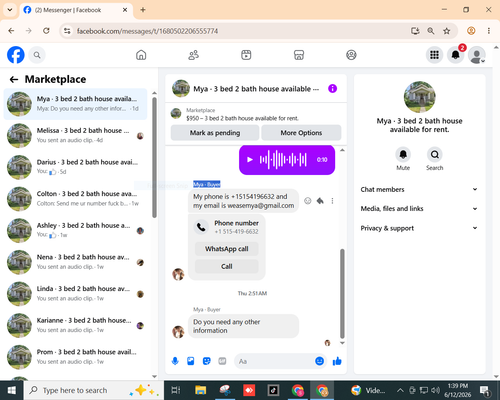Open the Melissa conversation in the list
Image resolution: width=500 pixels, height=400 pixels.
pos(75,135)
